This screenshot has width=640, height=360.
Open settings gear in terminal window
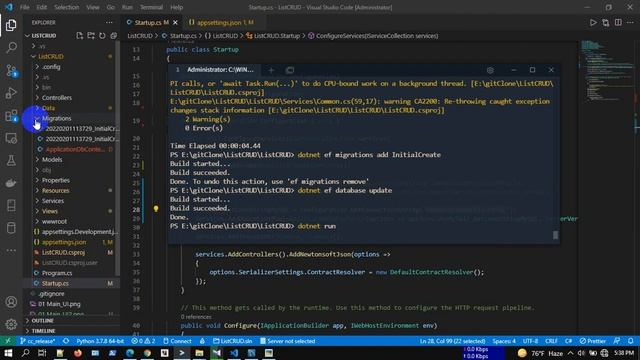coord(490,70)
